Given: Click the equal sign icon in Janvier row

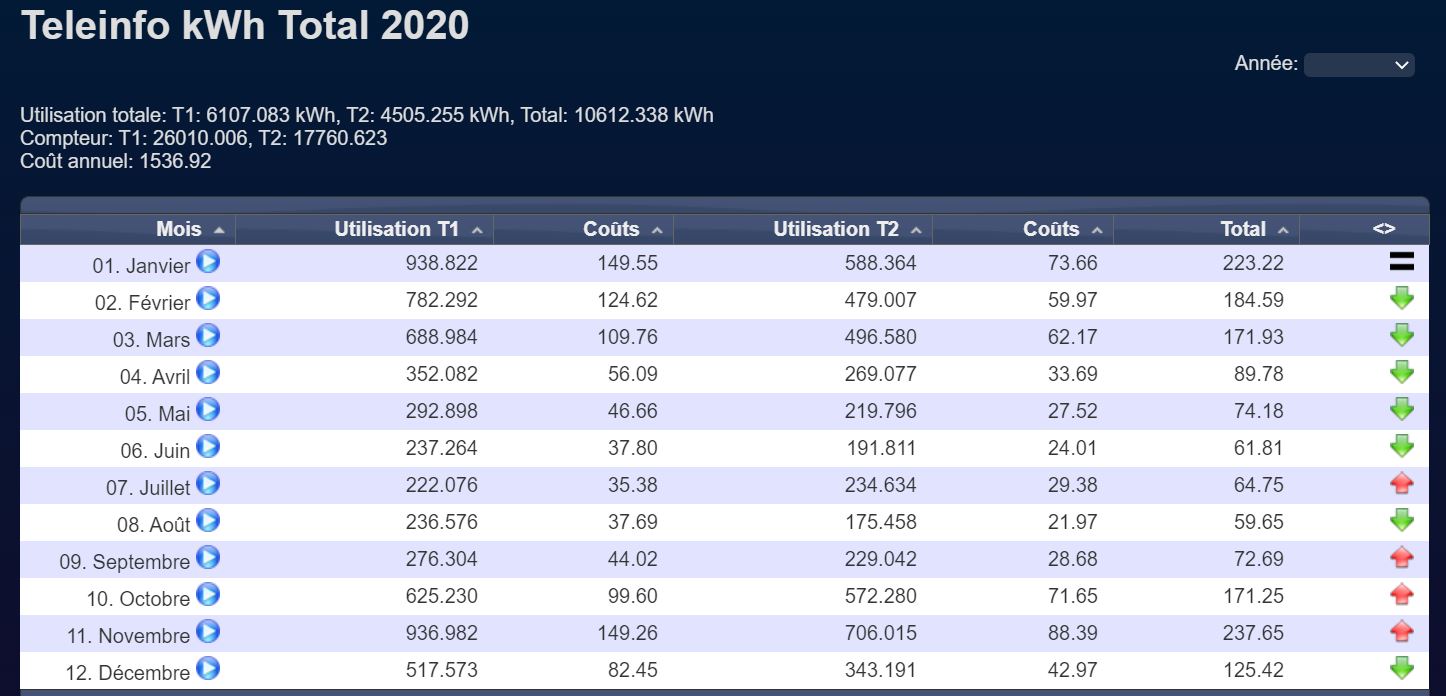Looking at the screenshot, I should (1402, 263).
